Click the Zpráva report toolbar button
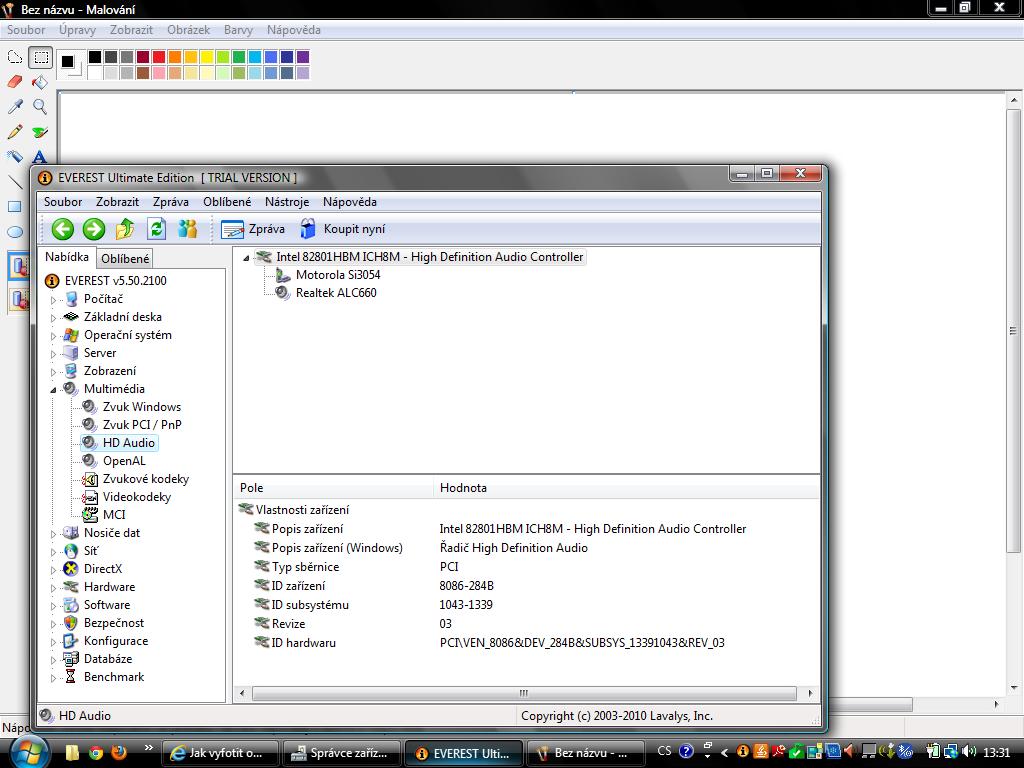Image resolution: width=1024 pixels, height=768 pixels. click(253, 229)
